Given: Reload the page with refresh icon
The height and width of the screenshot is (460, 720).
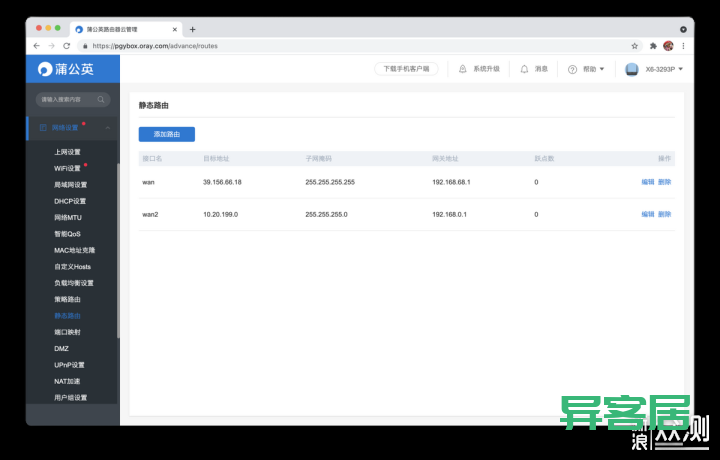Looking at the screenshot, I should click(67, 46).
